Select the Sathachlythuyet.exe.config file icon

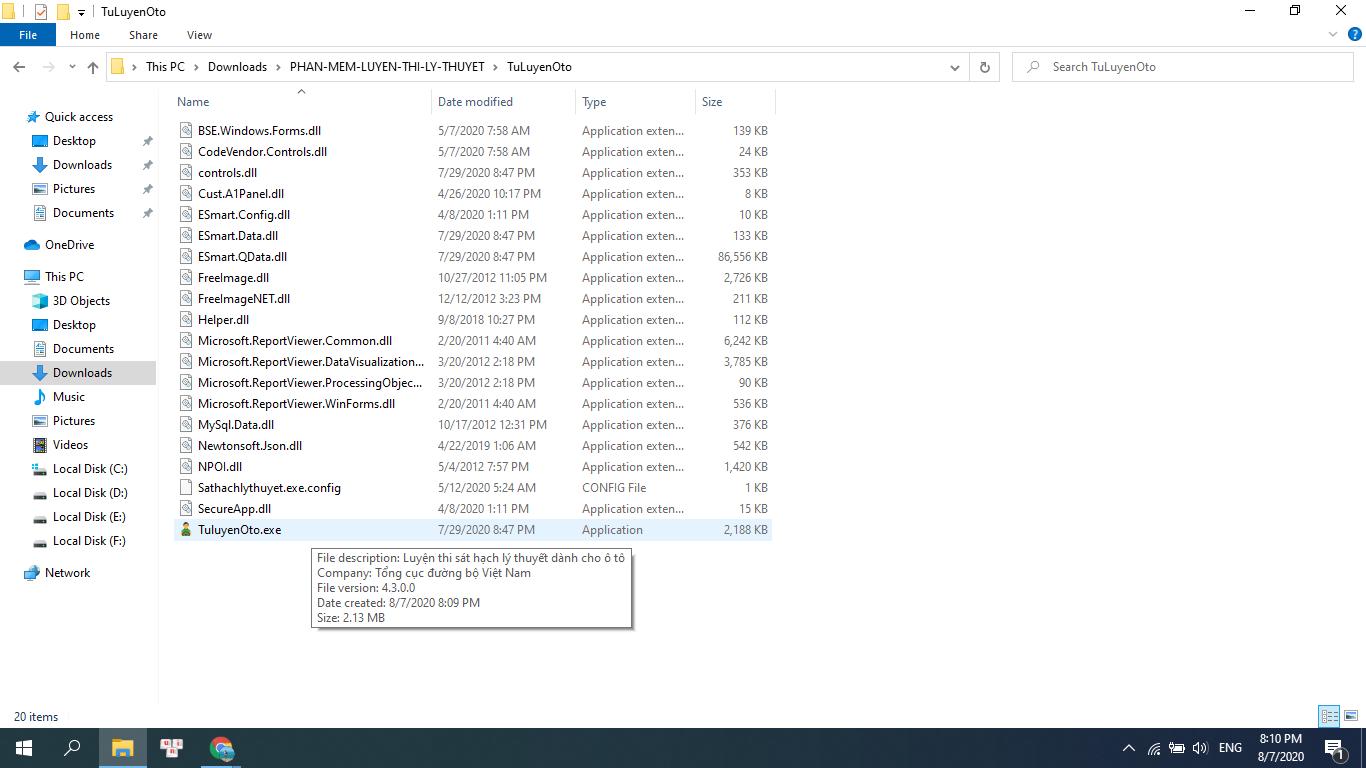click(186, 488)
